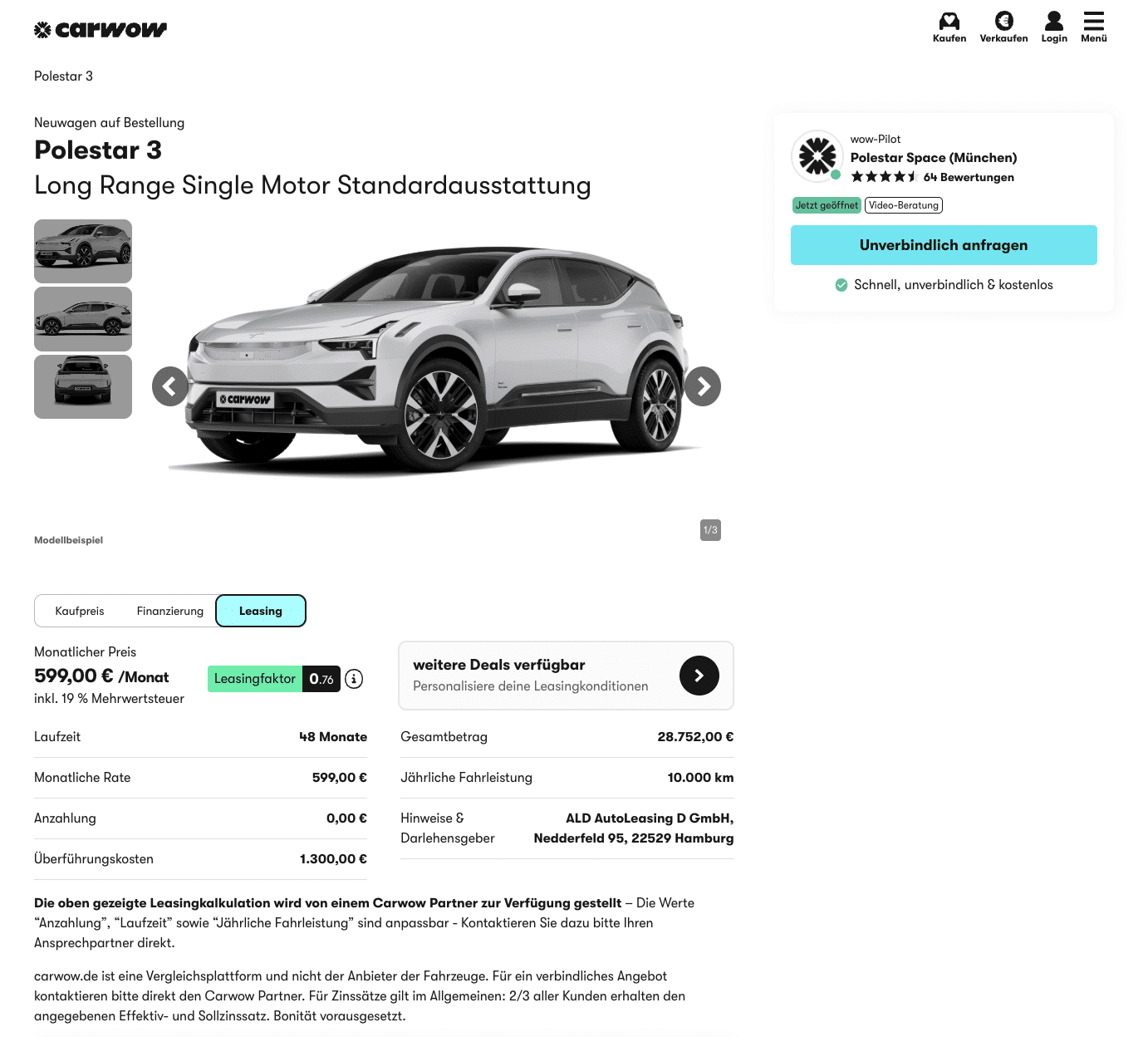1148x1037 pixels.
Task: Show next car image with right arrow
Action: pyautogui.click(x=703, y=386)
